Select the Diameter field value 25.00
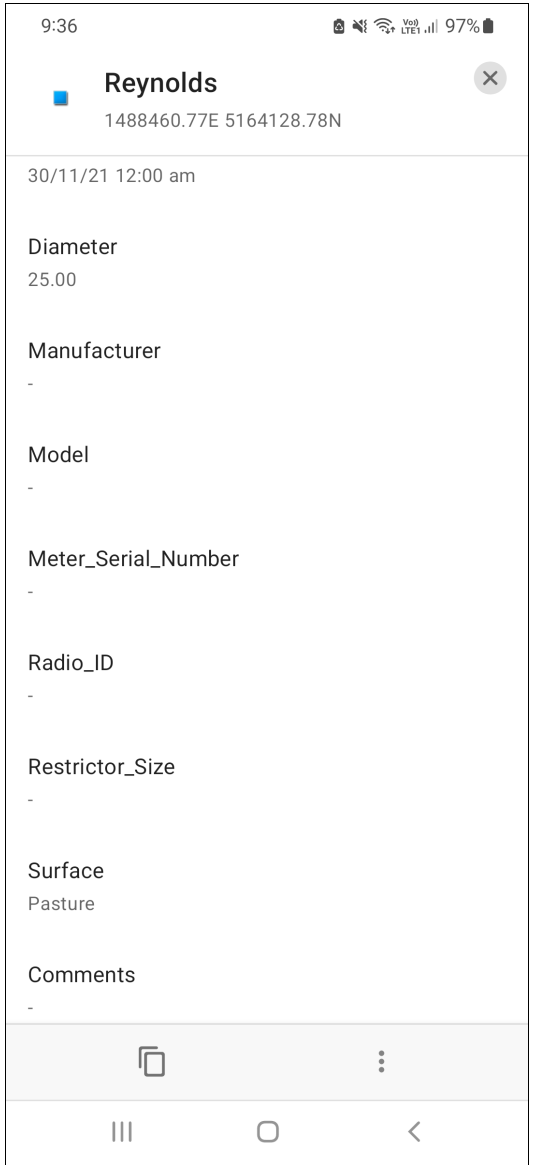Screen dimensions: 536x1165 pyautogui.click(x=52, y=280)
